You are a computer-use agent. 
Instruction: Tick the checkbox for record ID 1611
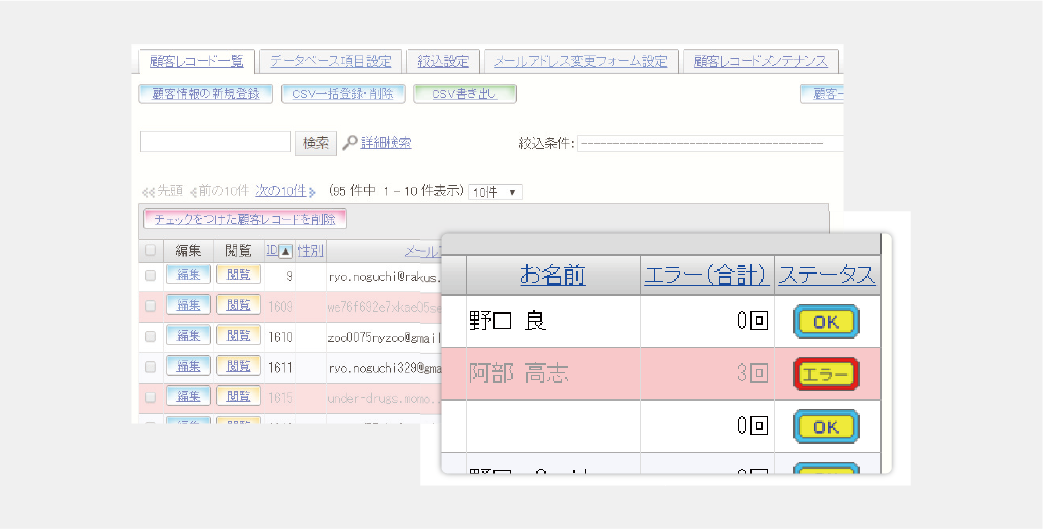pos(151,367)
